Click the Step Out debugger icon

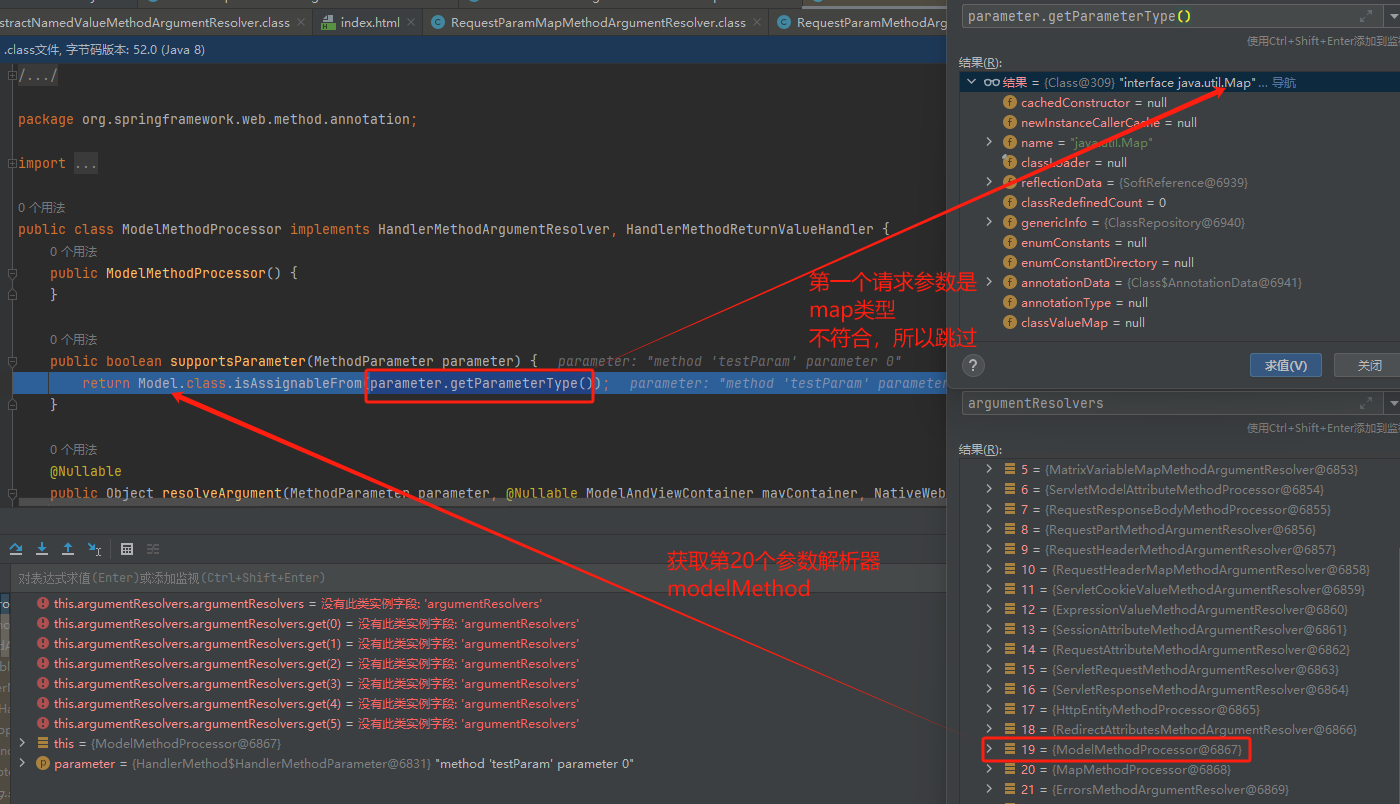68,549
